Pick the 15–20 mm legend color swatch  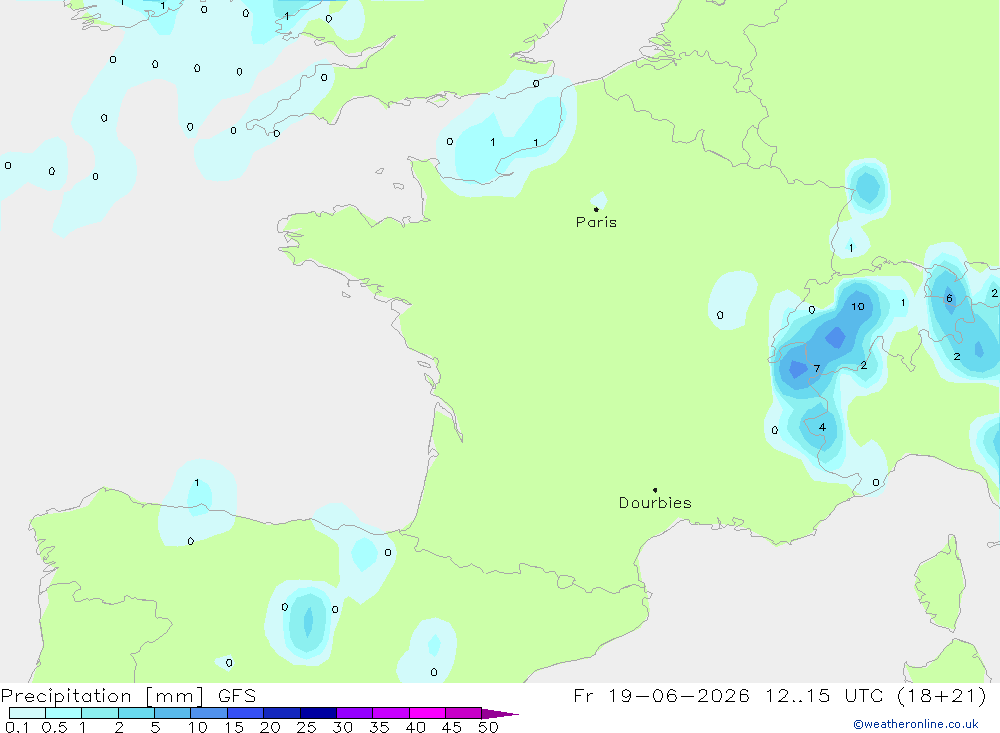246,713
